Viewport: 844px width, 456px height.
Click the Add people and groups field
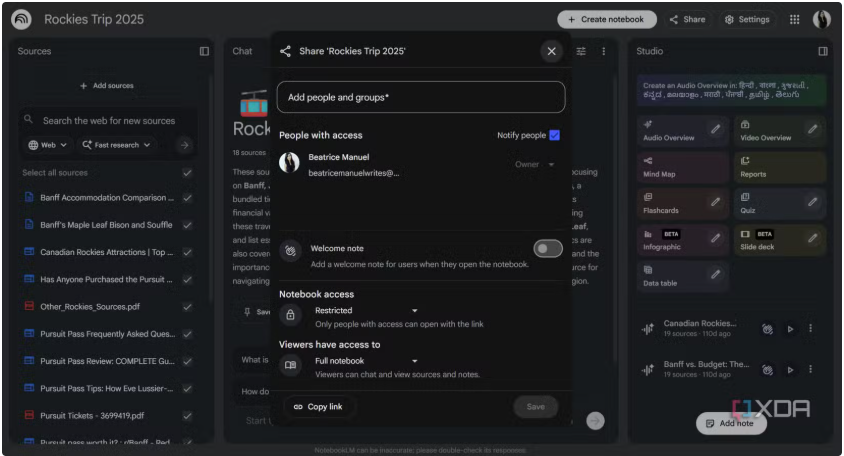coord(421,97)
